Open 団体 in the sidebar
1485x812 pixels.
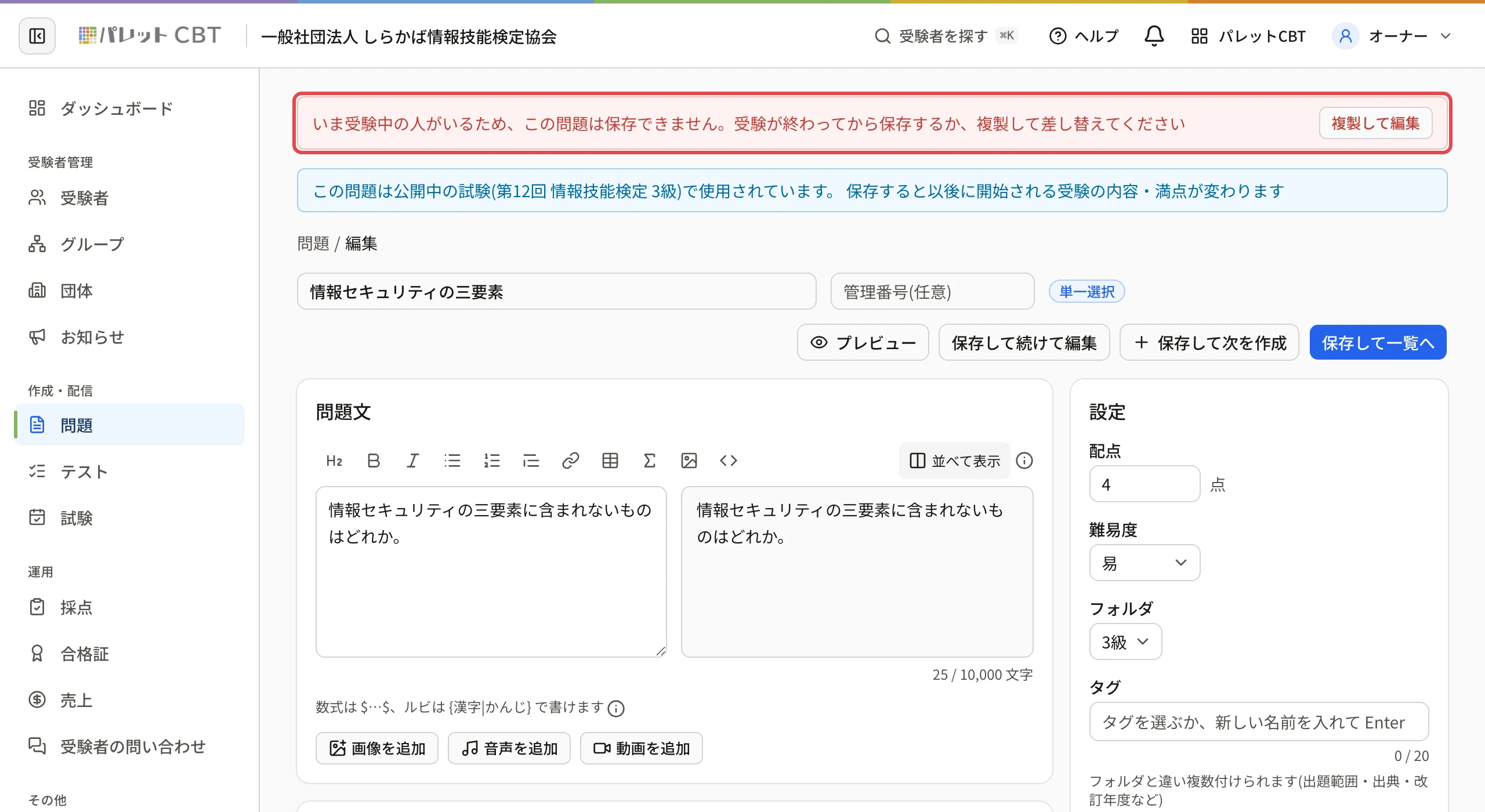pos(129,291)
